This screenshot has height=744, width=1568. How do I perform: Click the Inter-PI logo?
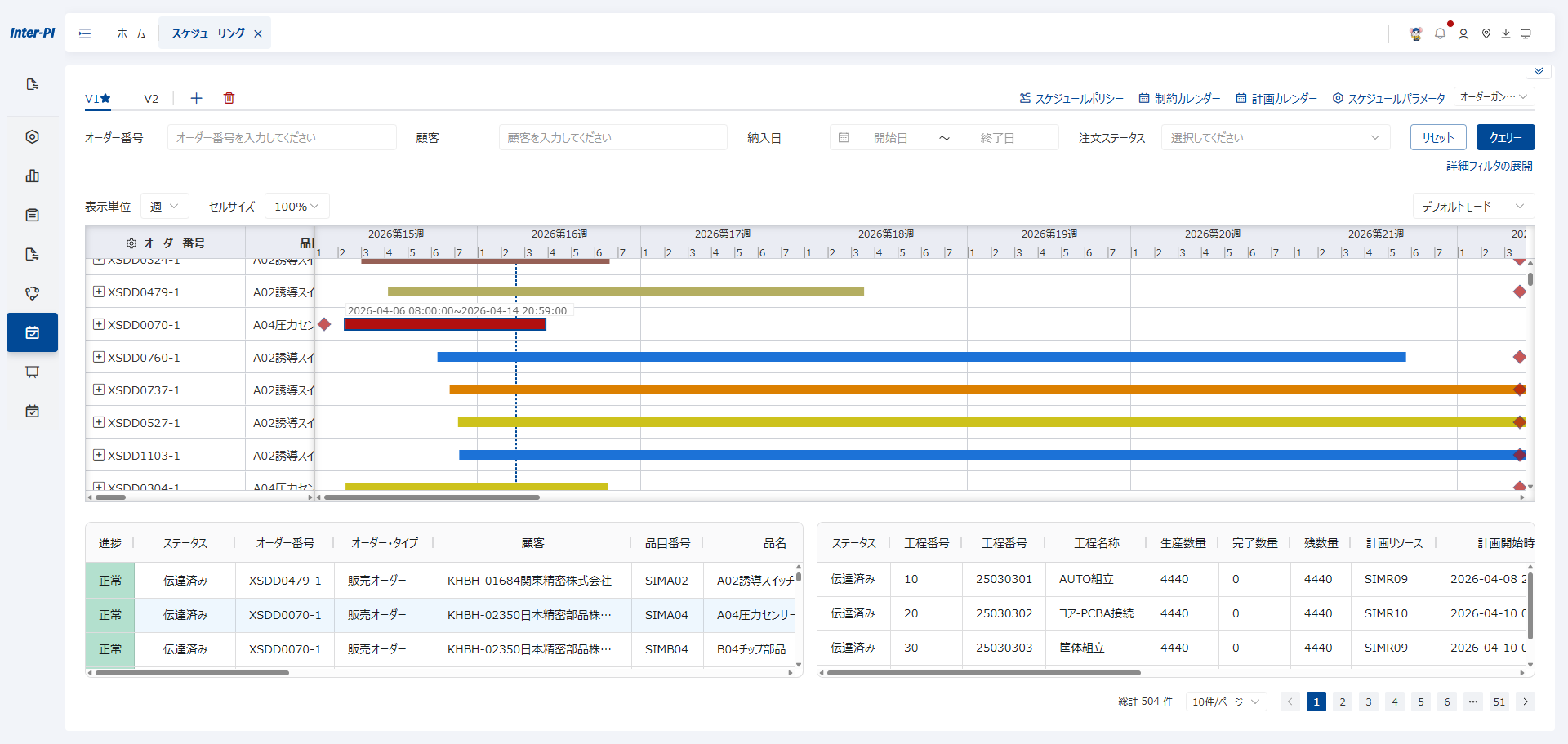coord(33,33)
